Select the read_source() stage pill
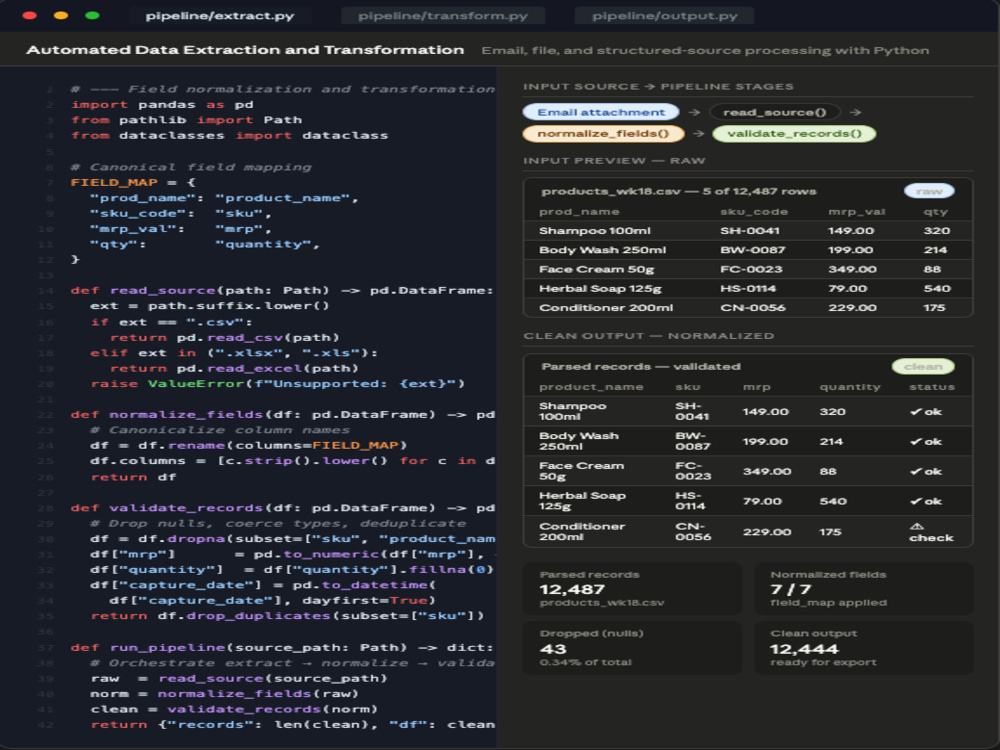Image resolution: width=1000 pixels, height=750 pixels. [774, 112]
